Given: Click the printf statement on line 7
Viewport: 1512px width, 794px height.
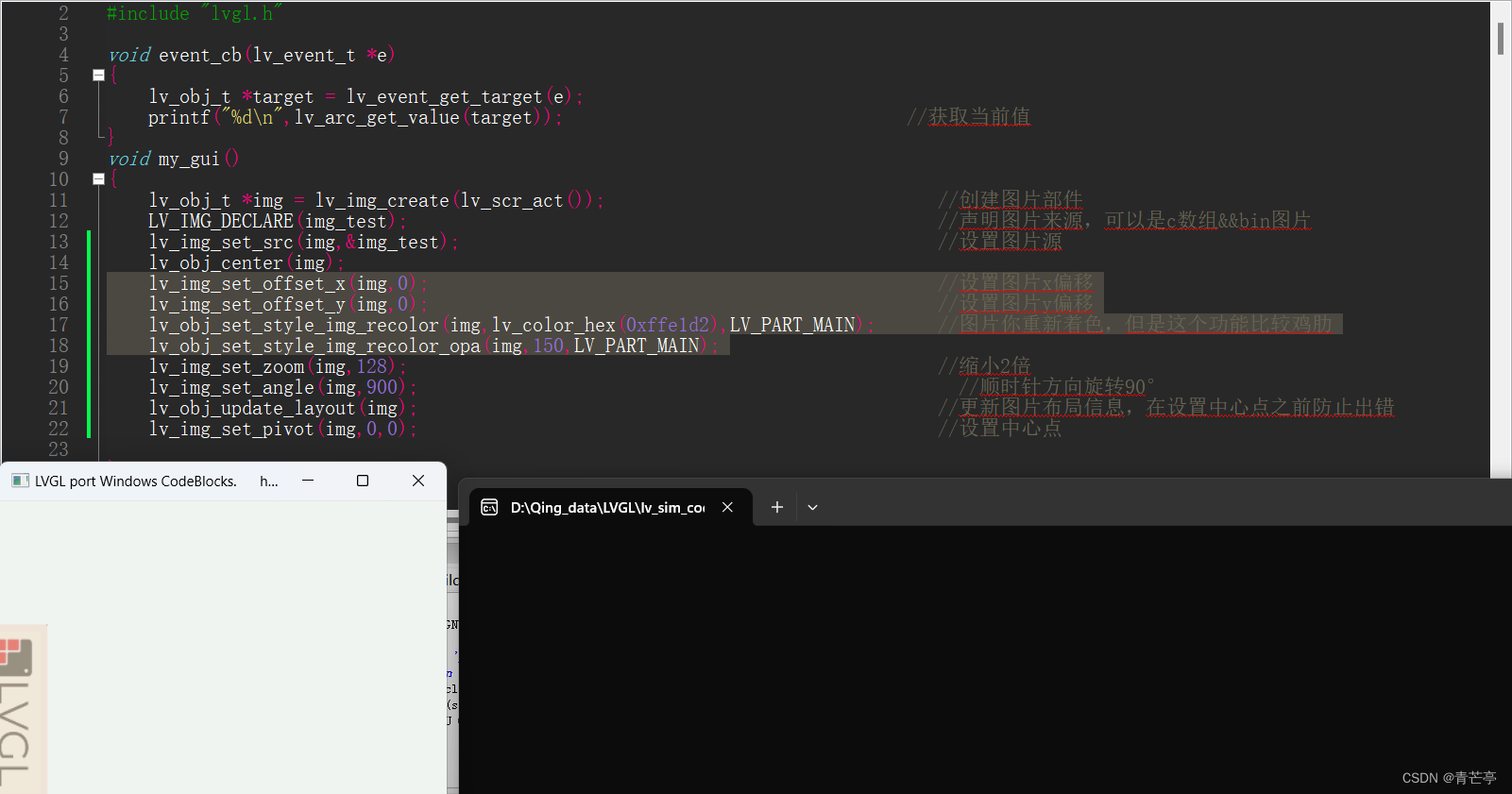Looking at the screenshot, I should 355,117.
